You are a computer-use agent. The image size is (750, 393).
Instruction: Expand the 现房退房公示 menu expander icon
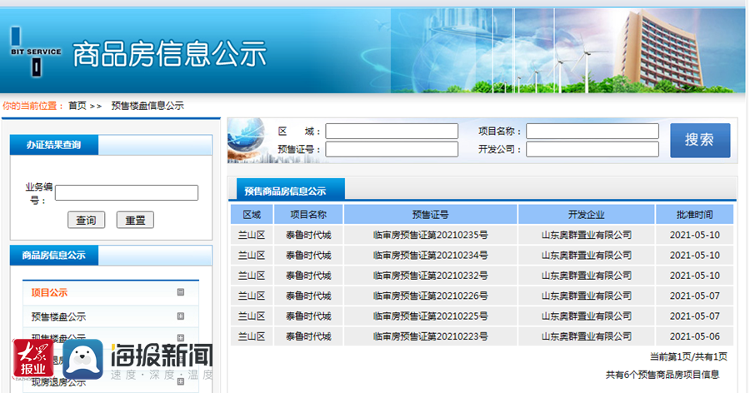coord(180,382)
